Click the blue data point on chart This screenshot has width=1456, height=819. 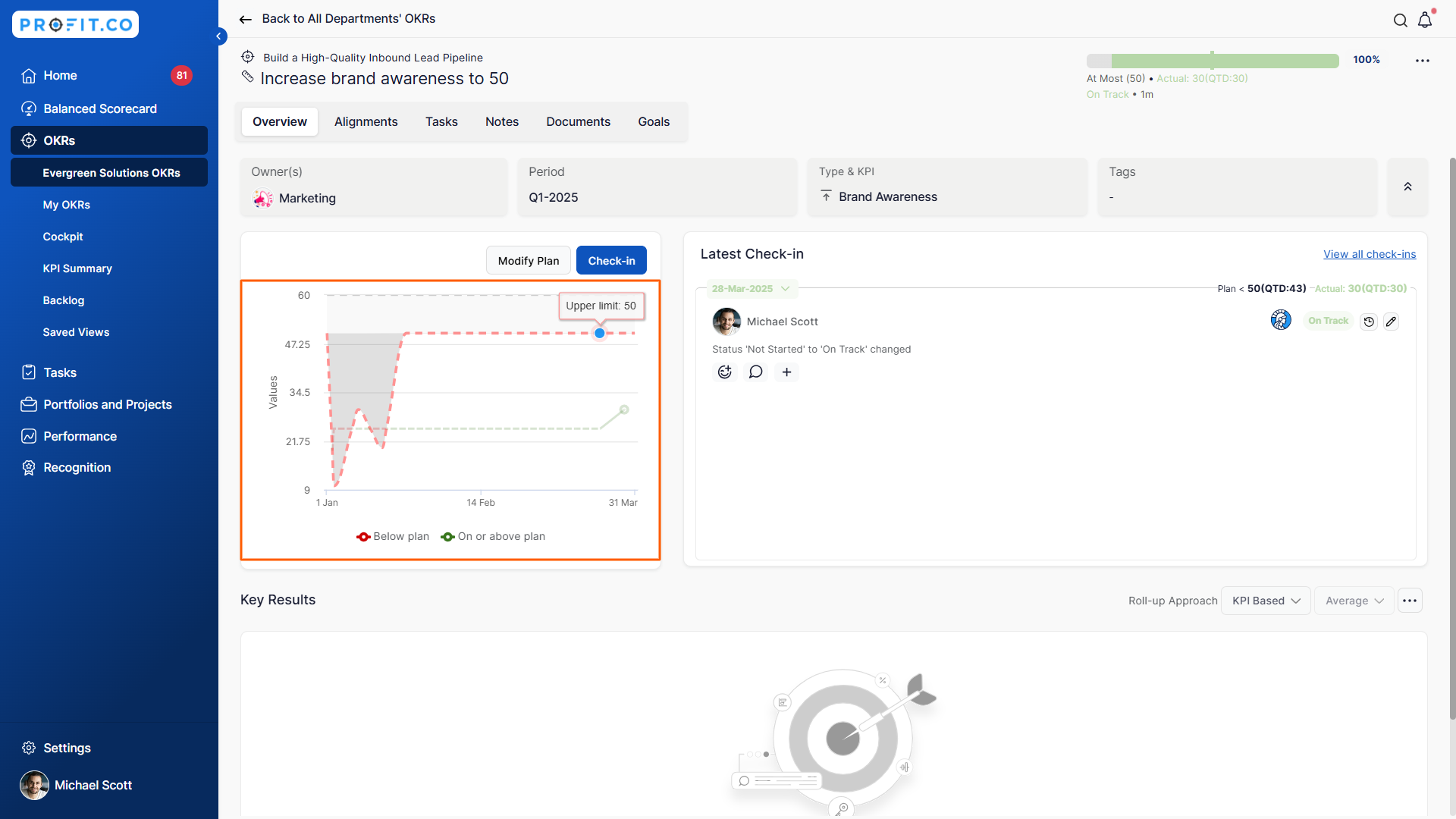[x=600, y=334]
